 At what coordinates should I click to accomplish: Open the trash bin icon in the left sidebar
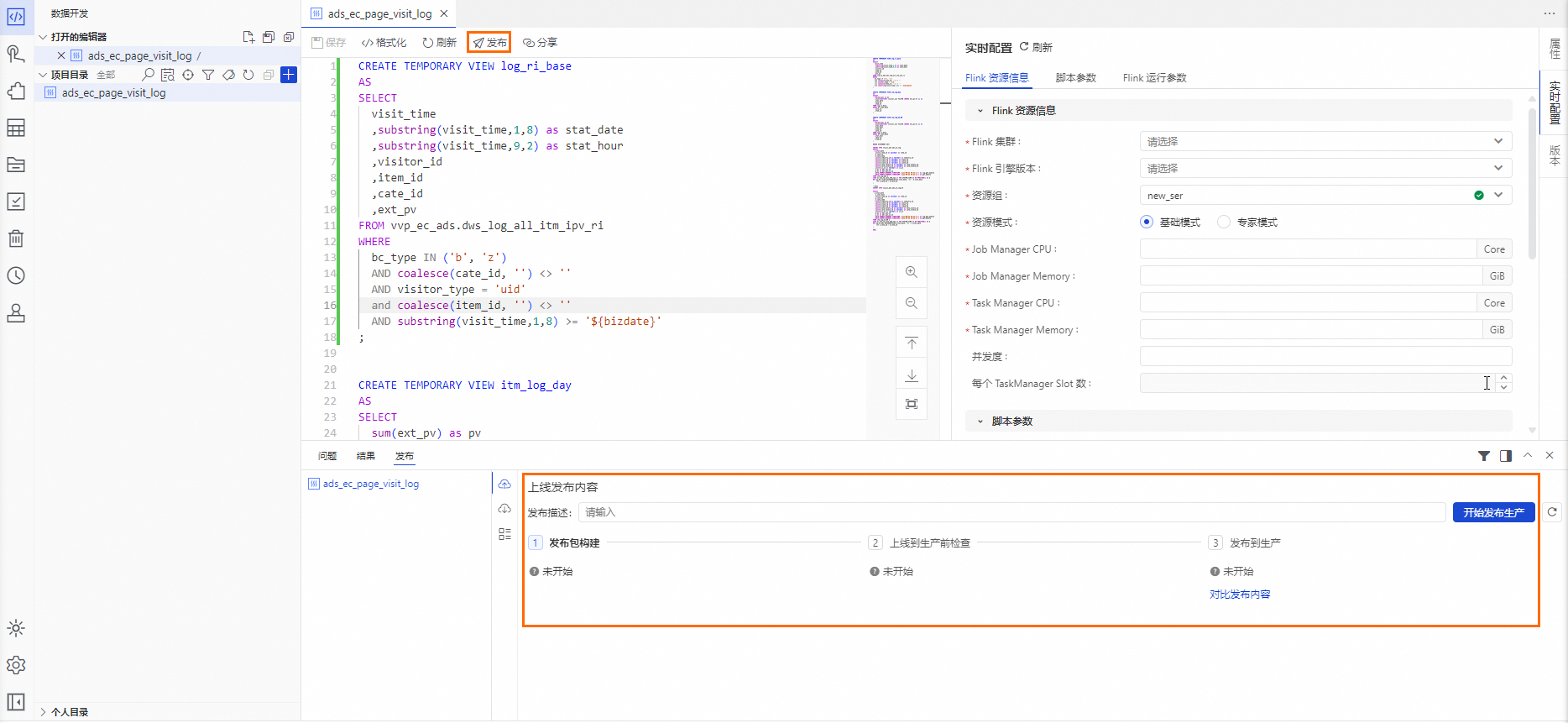[16, 238]
